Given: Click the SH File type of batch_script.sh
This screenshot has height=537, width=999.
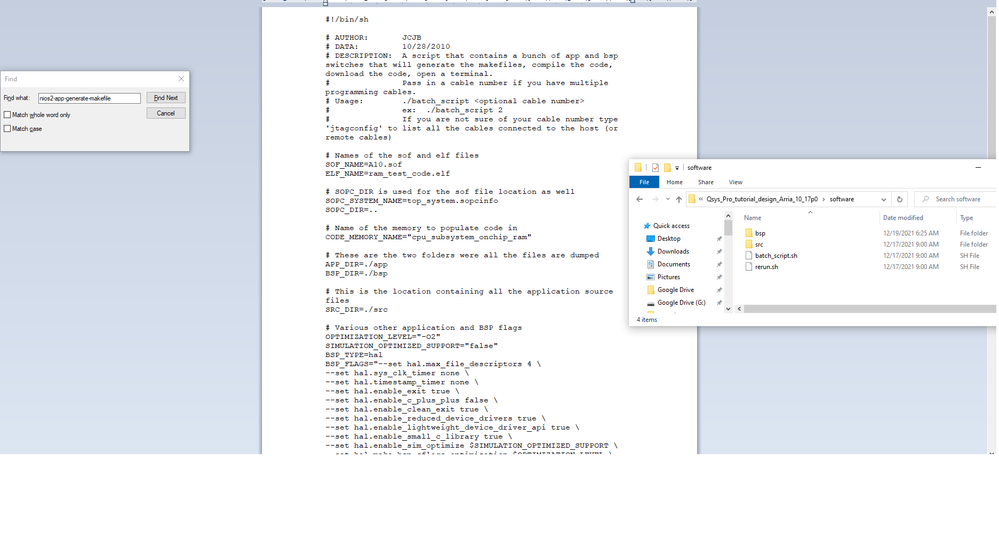Looking at the screenshot, I should 969,255.
